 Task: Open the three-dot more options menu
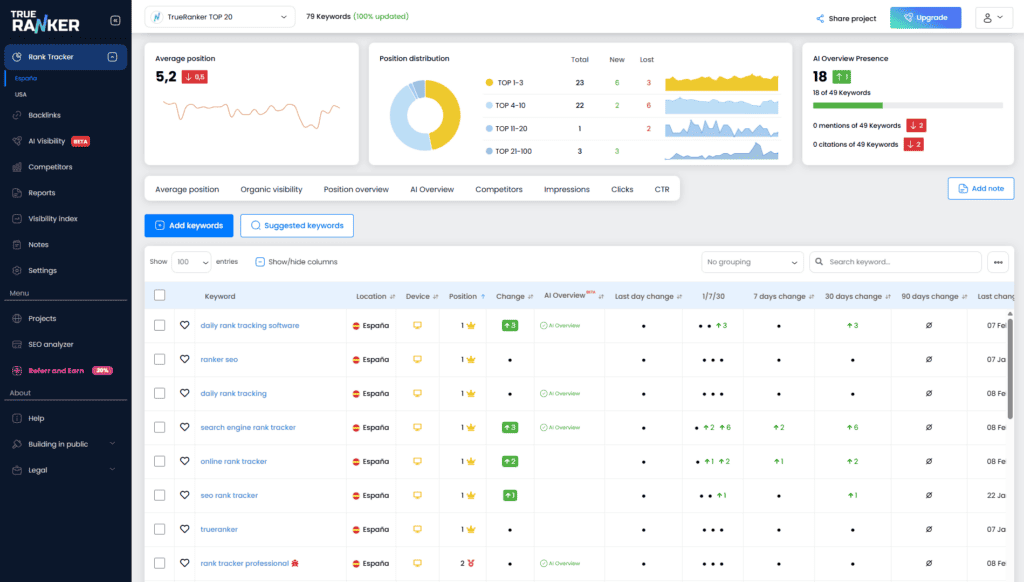point(997,262)
